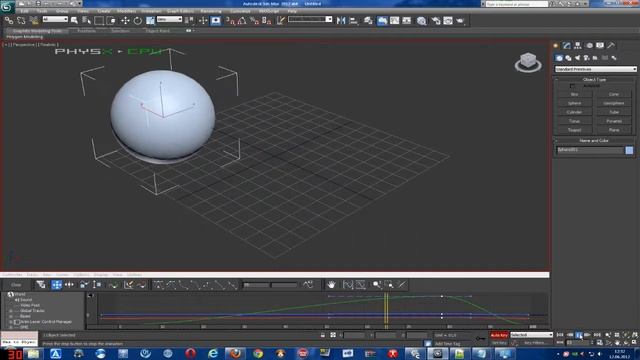Open the Rendering menu
This screenshot has width=640, height=360.
[x=211, y=11]
